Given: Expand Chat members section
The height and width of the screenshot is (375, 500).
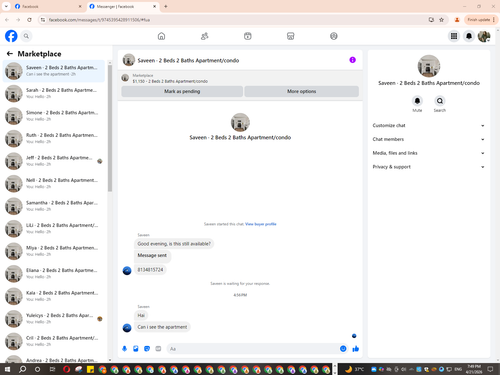Looking at the screenshot, I should tap(428, 139).
